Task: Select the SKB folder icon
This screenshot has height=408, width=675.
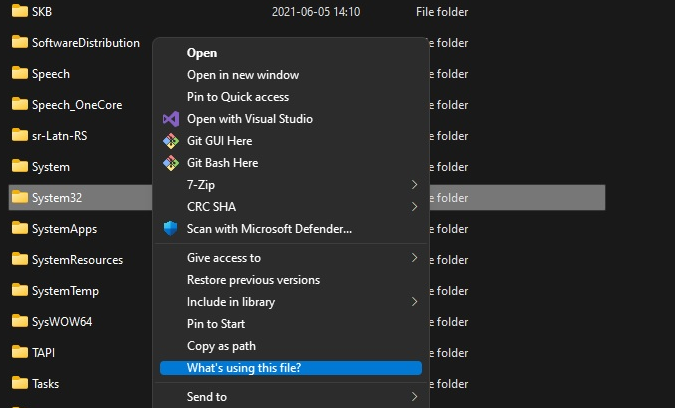Action: coord(20,11)
